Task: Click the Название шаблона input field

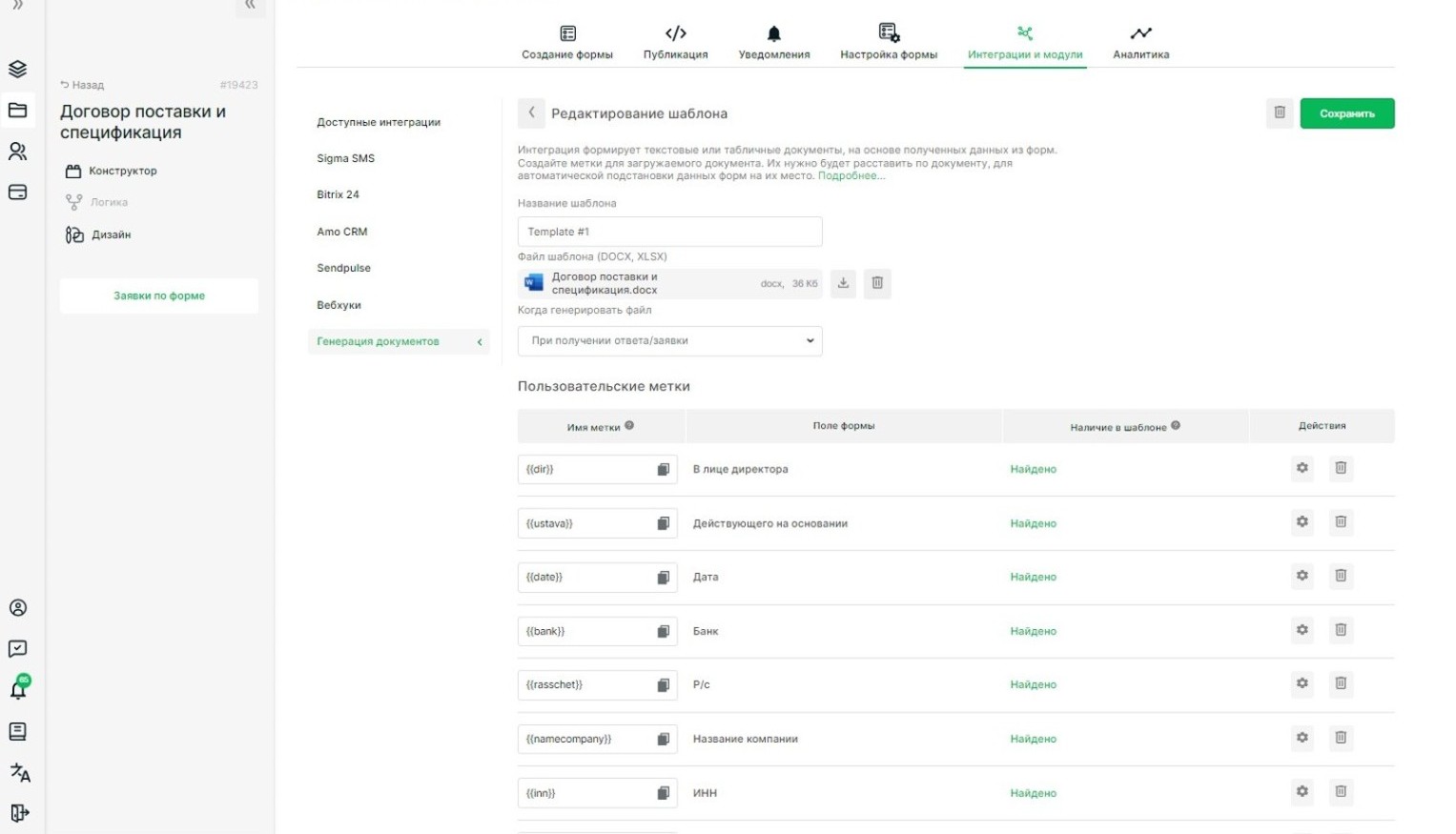Action: [x=669, y=232]
